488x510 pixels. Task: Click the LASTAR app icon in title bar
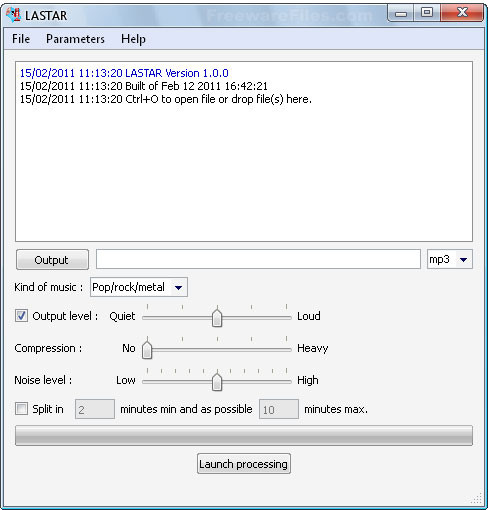click(x=14, y=15)
